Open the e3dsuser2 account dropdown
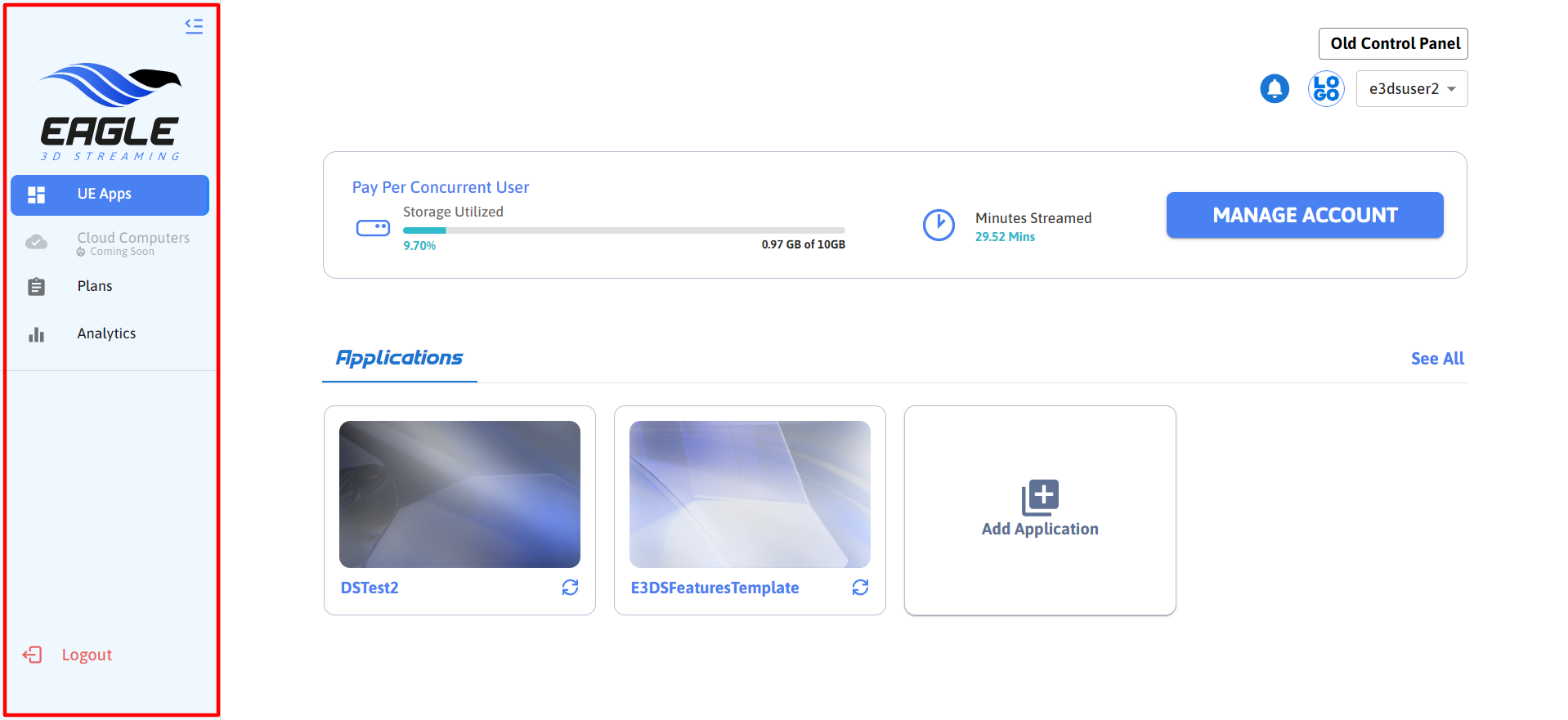The height and width of the screenshot is (720, 1568). tap(1411, 89)
